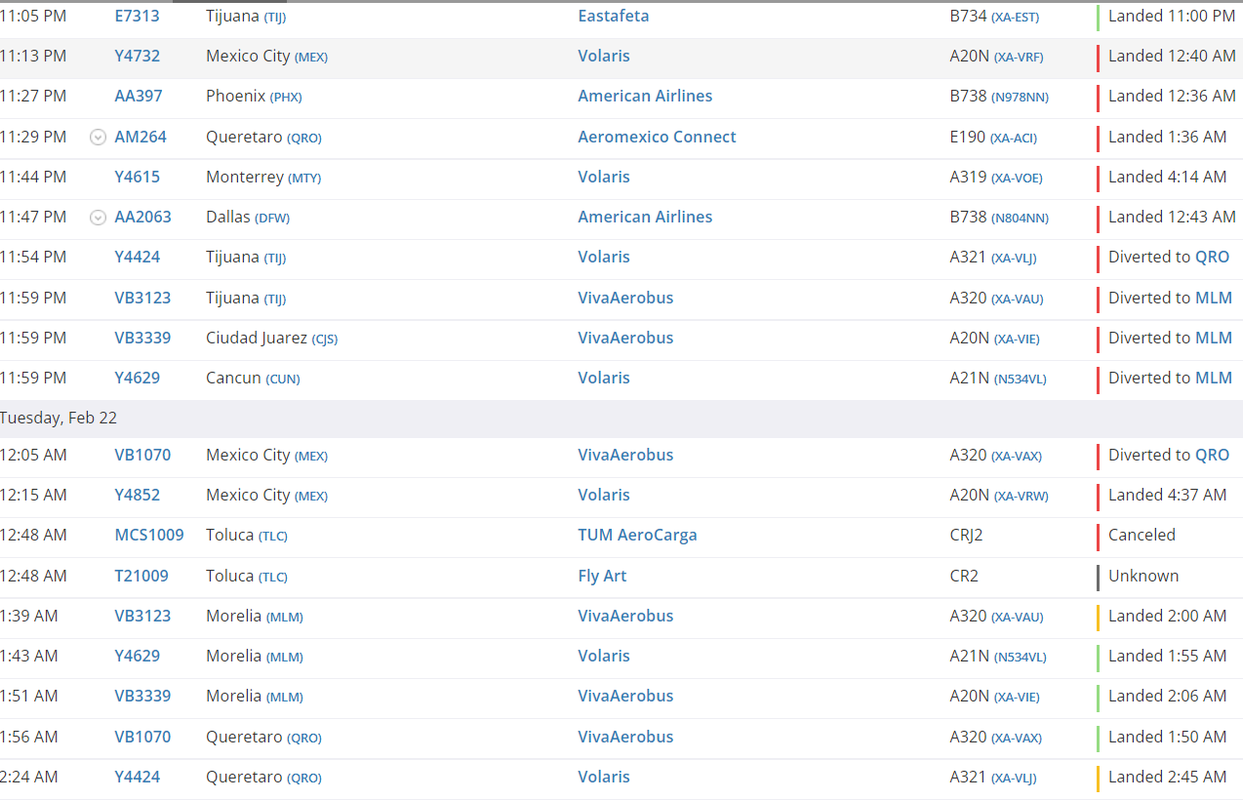The width and height of the screenshot is (1243, 800).
Task: Open the Eastafeta airline link
Action: [x=613, y=16]
